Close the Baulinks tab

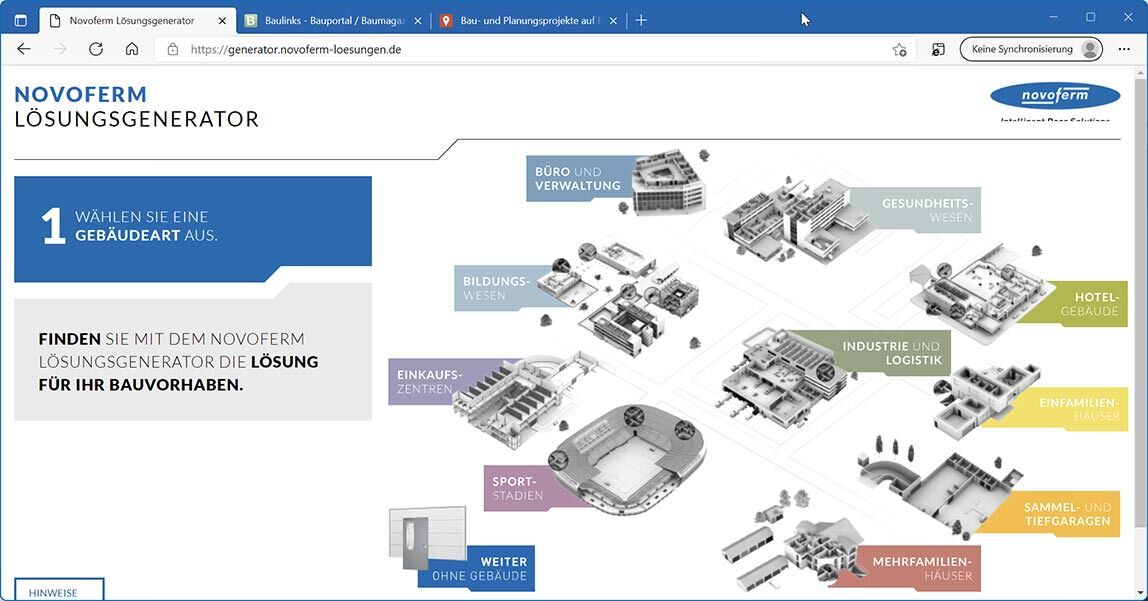coord(418,21)
